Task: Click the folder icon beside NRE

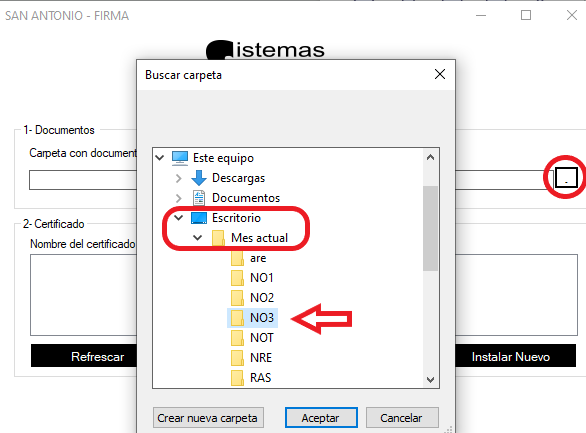Action: (x=237, y=358)
